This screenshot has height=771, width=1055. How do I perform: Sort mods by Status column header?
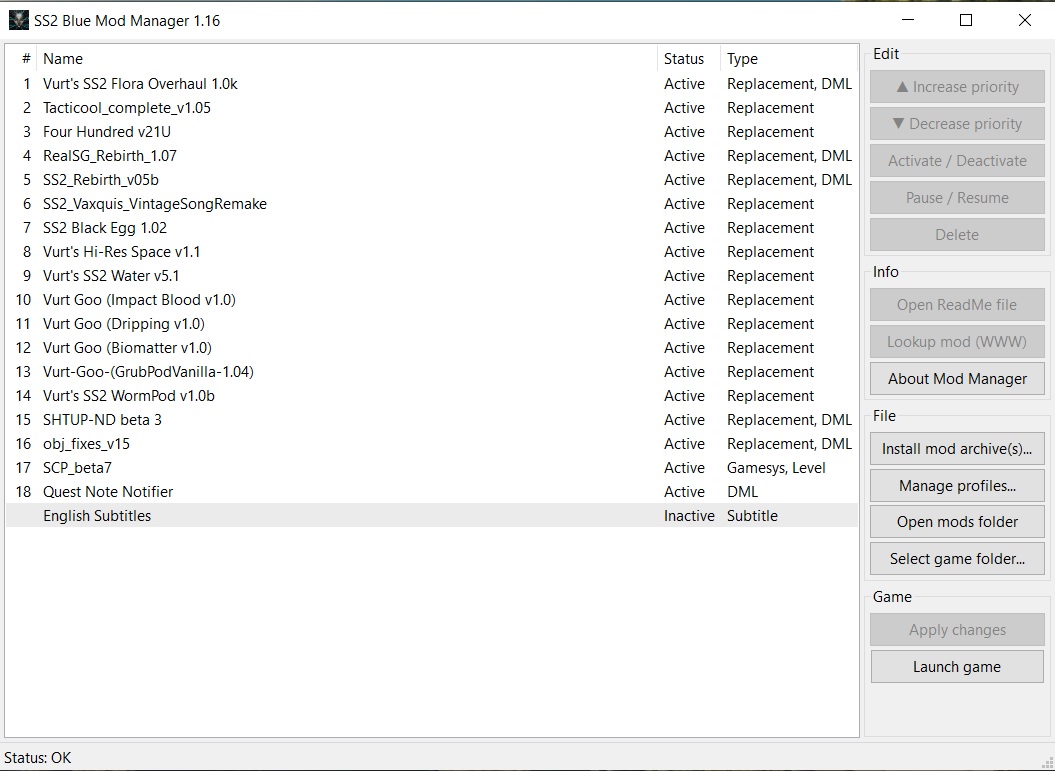[x=684, y=59]
